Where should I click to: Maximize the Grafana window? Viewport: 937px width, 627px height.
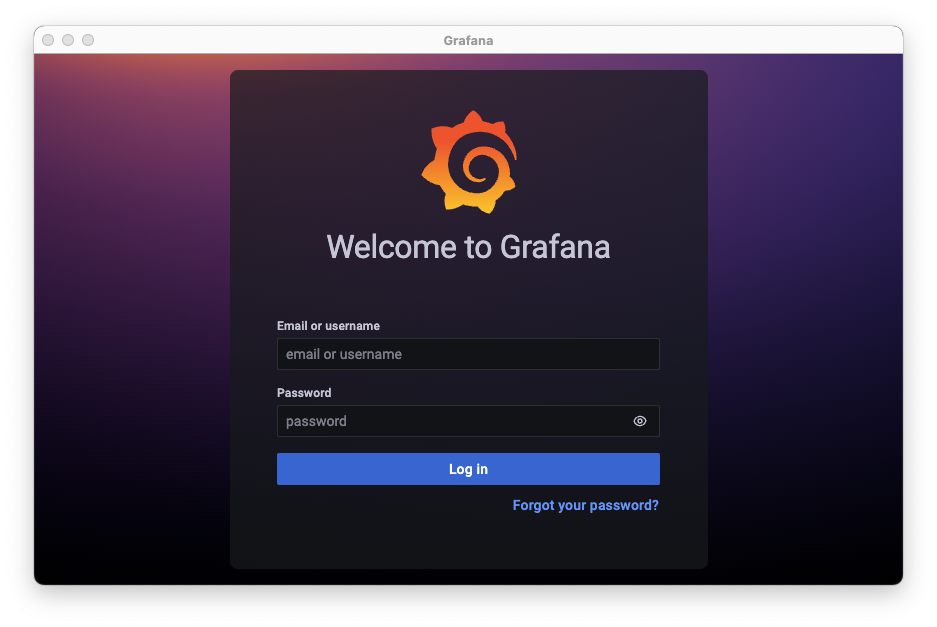(88, 40)
